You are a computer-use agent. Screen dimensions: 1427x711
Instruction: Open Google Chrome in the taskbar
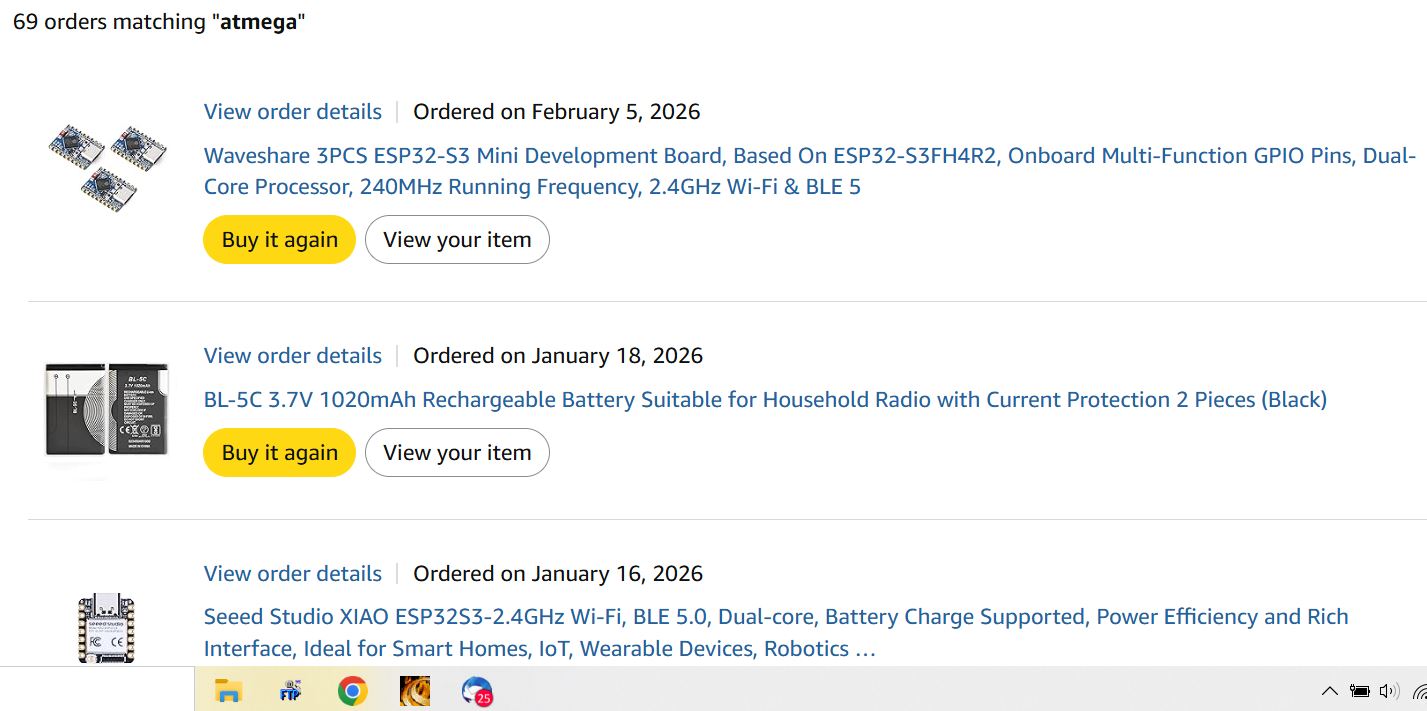coord(352,690)
